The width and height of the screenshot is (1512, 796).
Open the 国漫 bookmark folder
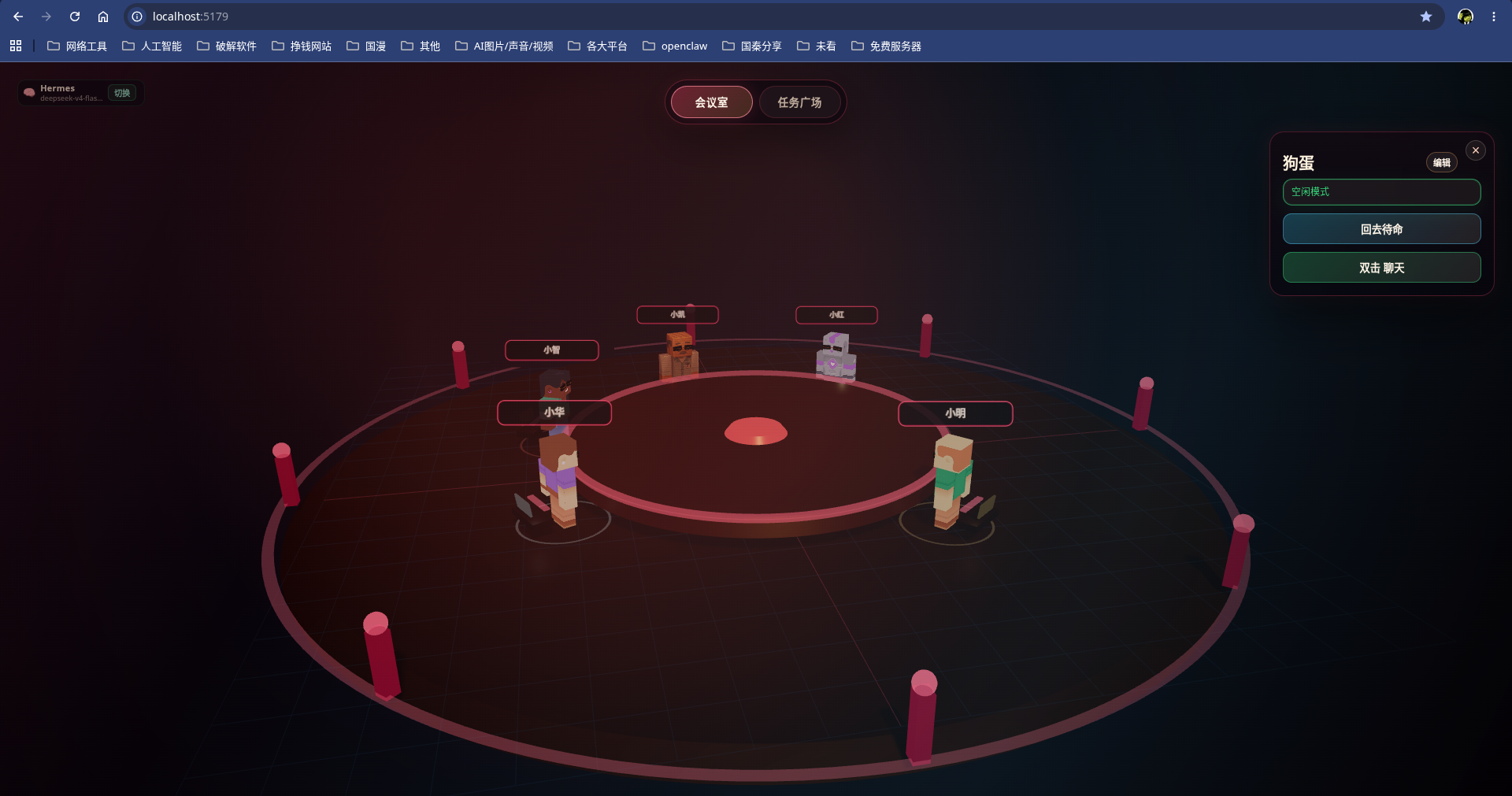coord(366,46)
